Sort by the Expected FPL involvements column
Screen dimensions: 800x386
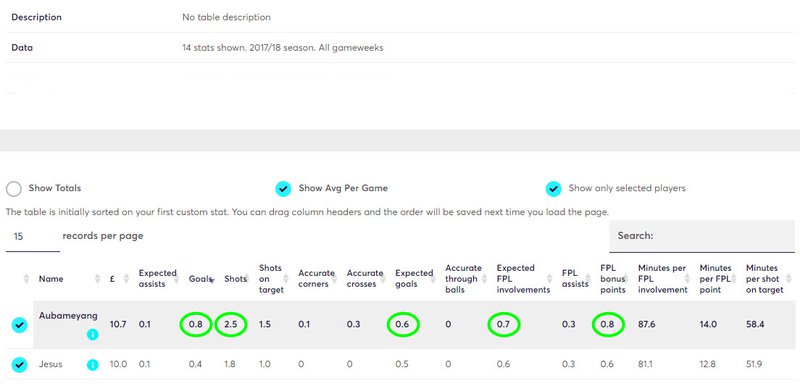click(x=523, y=279)
